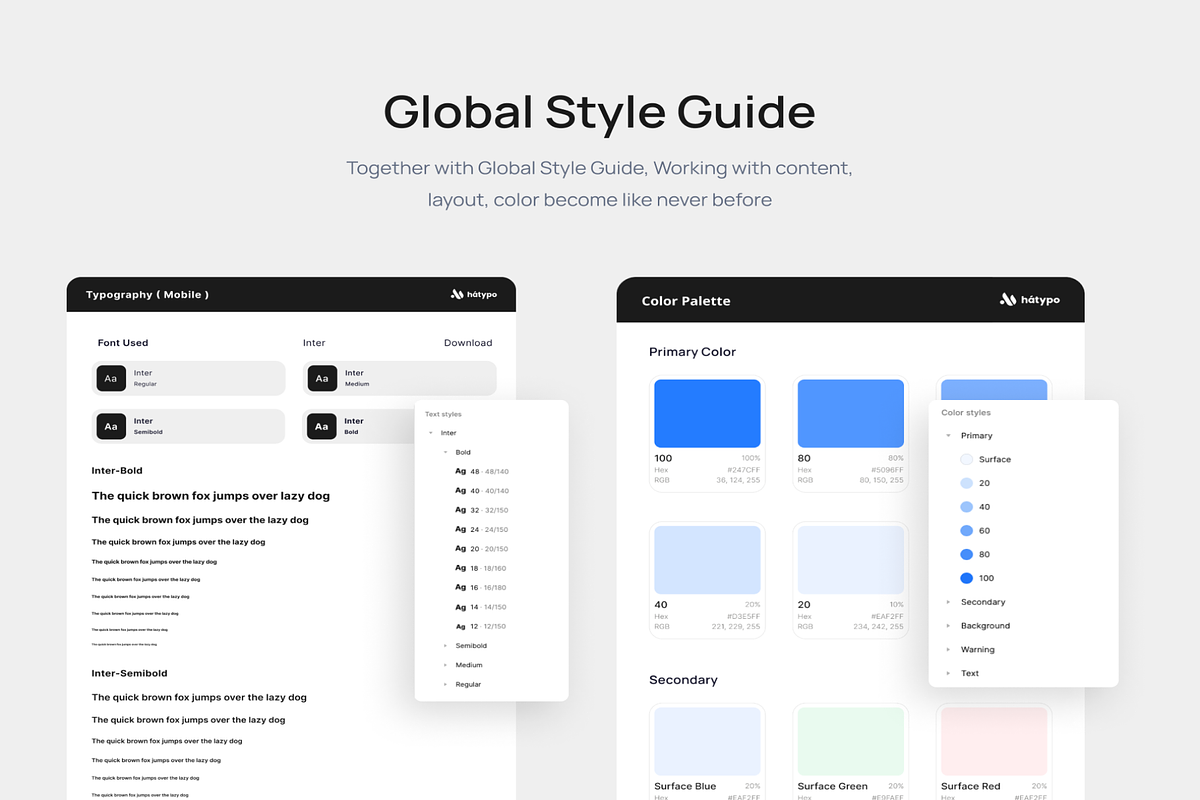The height and width of the screenshot is (800, 1200).
Task: Collapse the Primary color styles group
Action: pyautogui.click(x=948, y=436)
